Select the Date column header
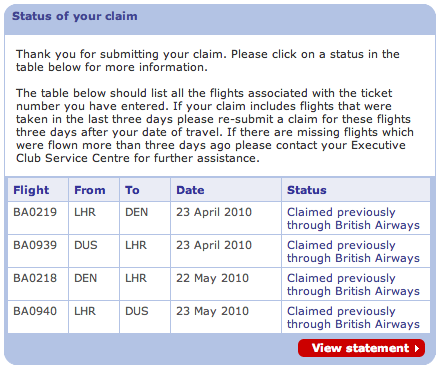Image resolution: width=439 pixels, height=369 pixels. [x=190, y=190]
